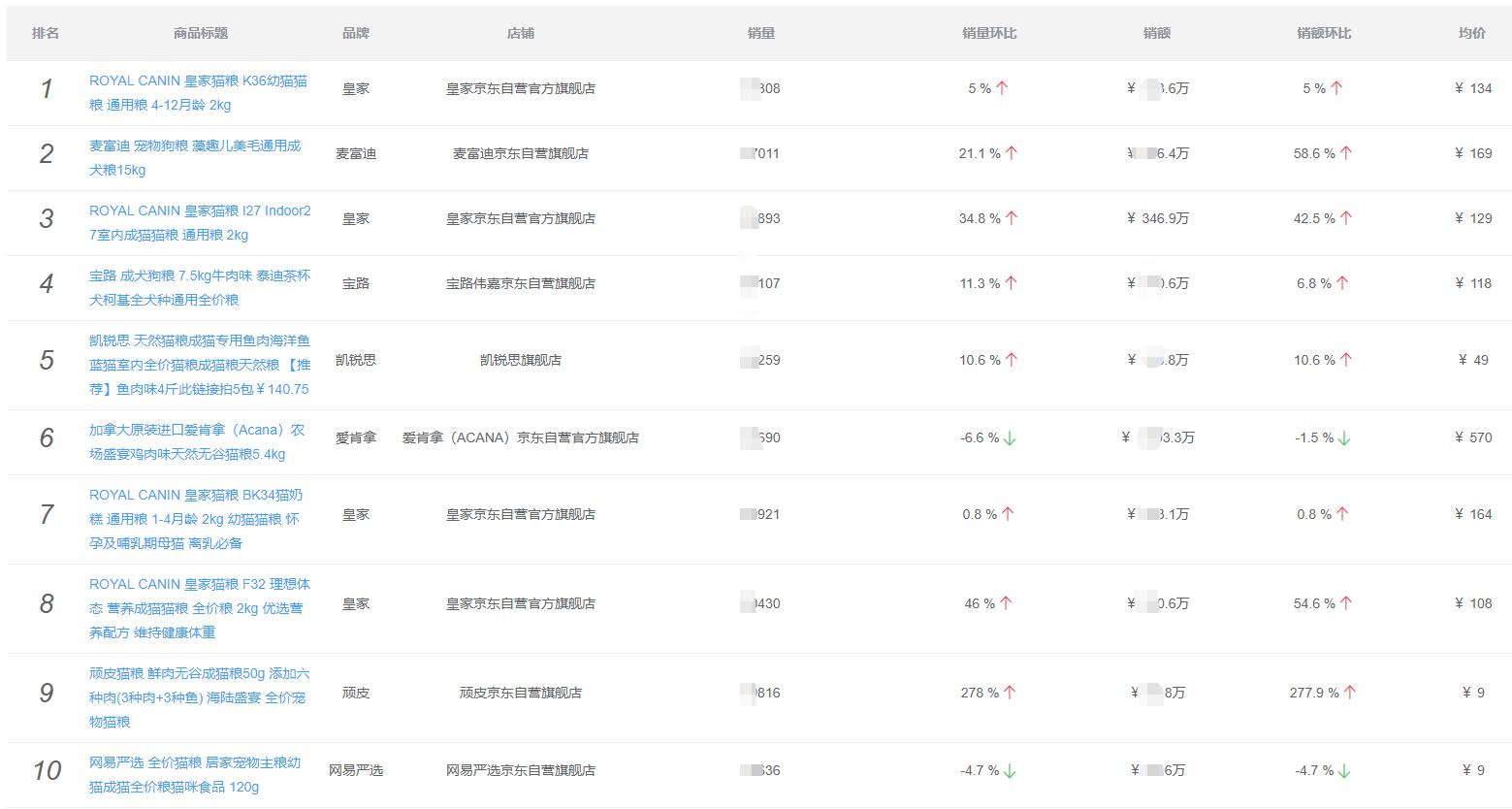Open the ROYAL CANIN K36 kitten food link
Screen dimensions: 1512x809
coord(198,93)
